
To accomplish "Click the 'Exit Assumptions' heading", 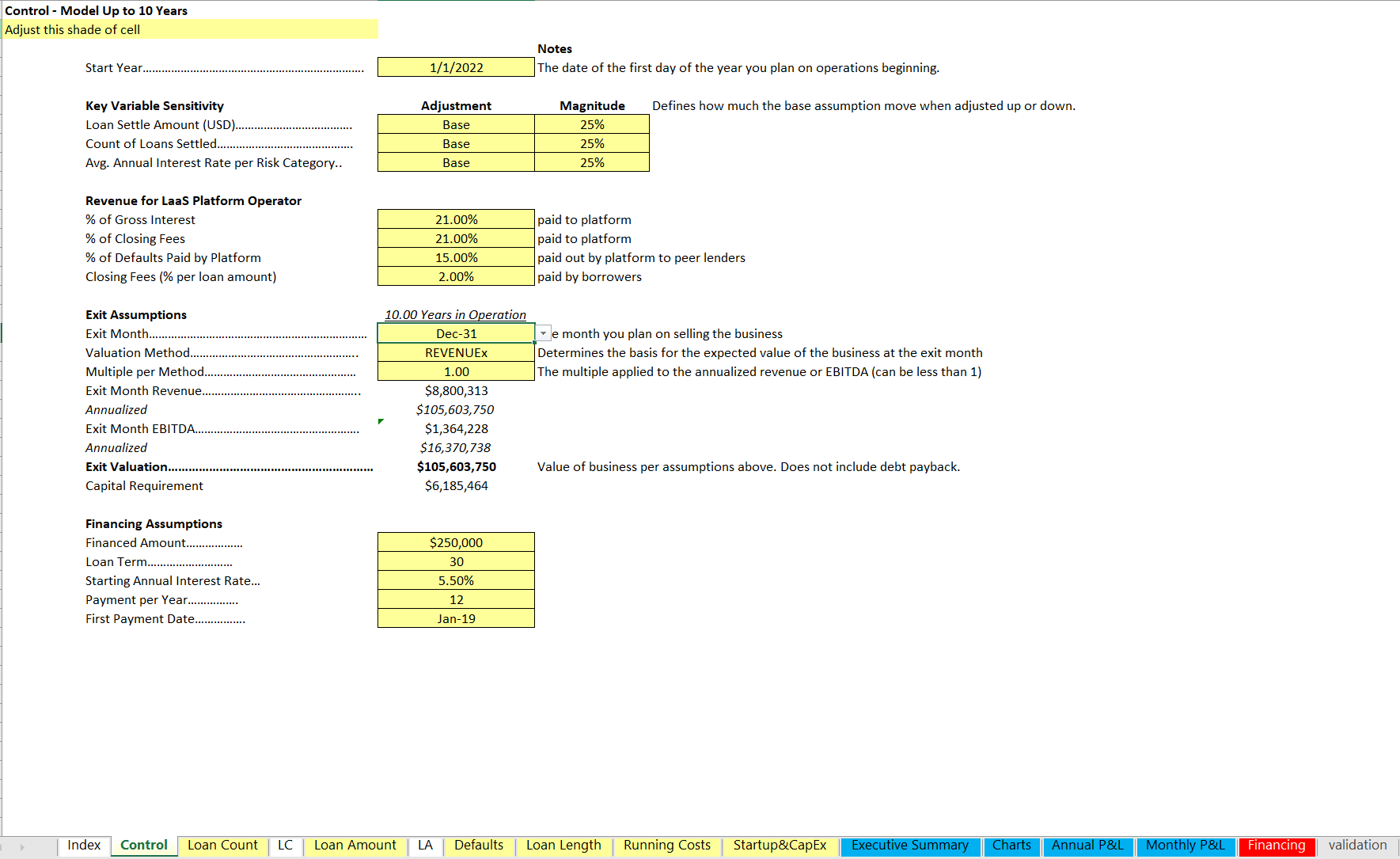I will pyautogui.click(x=136, y=314).
